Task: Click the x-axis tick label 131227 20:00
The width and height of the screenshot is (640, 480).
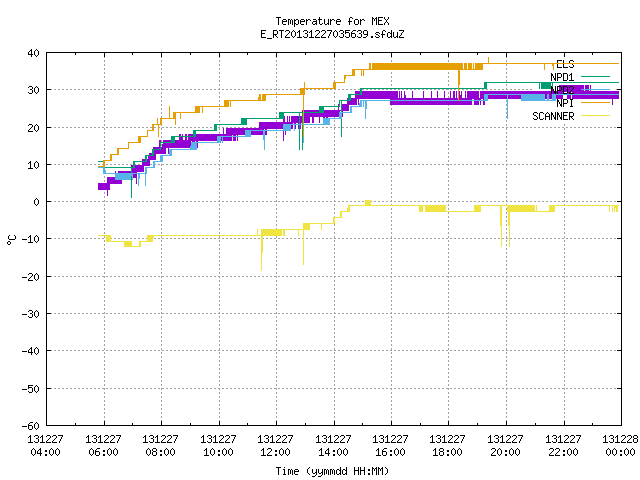Action: click(506, 446)
